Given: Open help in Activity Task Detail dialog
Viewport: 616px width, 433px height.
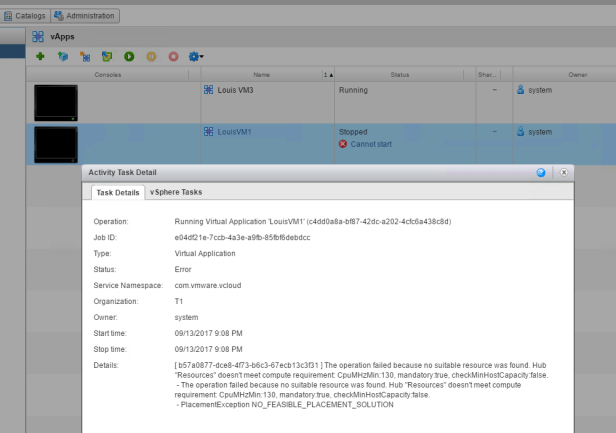Looking at the screenshot, I should [x=541, y=172].
